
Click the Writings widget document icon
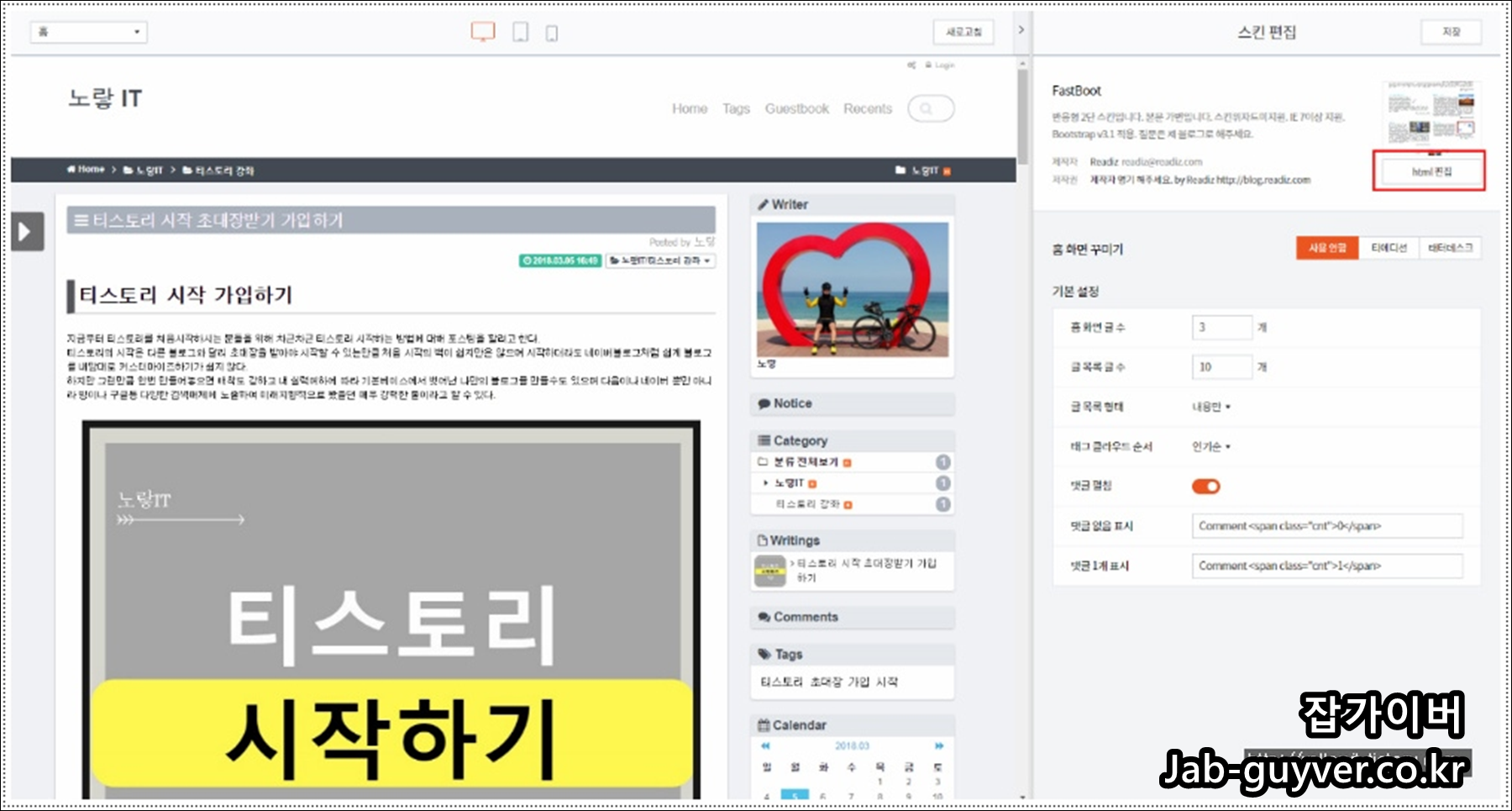click(763, 540)
